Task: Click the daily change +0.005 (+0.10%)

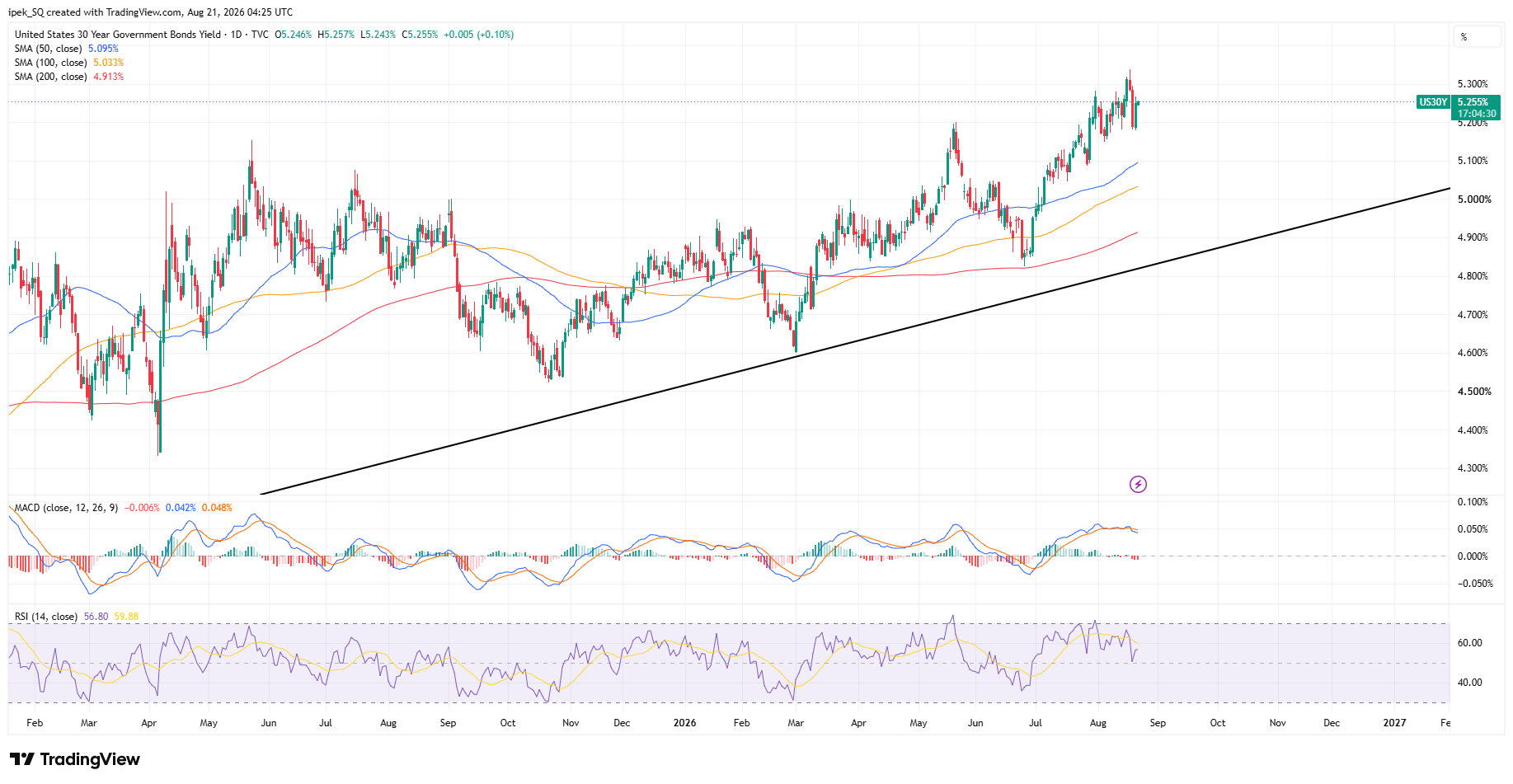Action: (479, 35)
